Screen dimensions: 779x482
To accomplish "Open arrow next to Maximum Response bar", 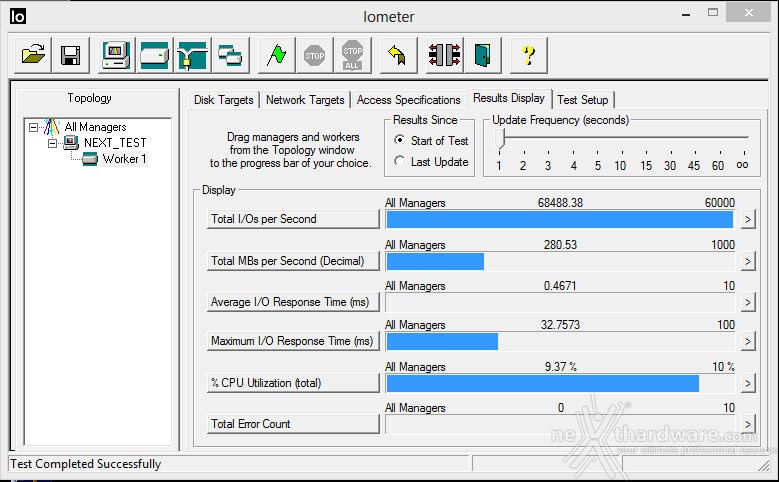I will coord(748,341).
